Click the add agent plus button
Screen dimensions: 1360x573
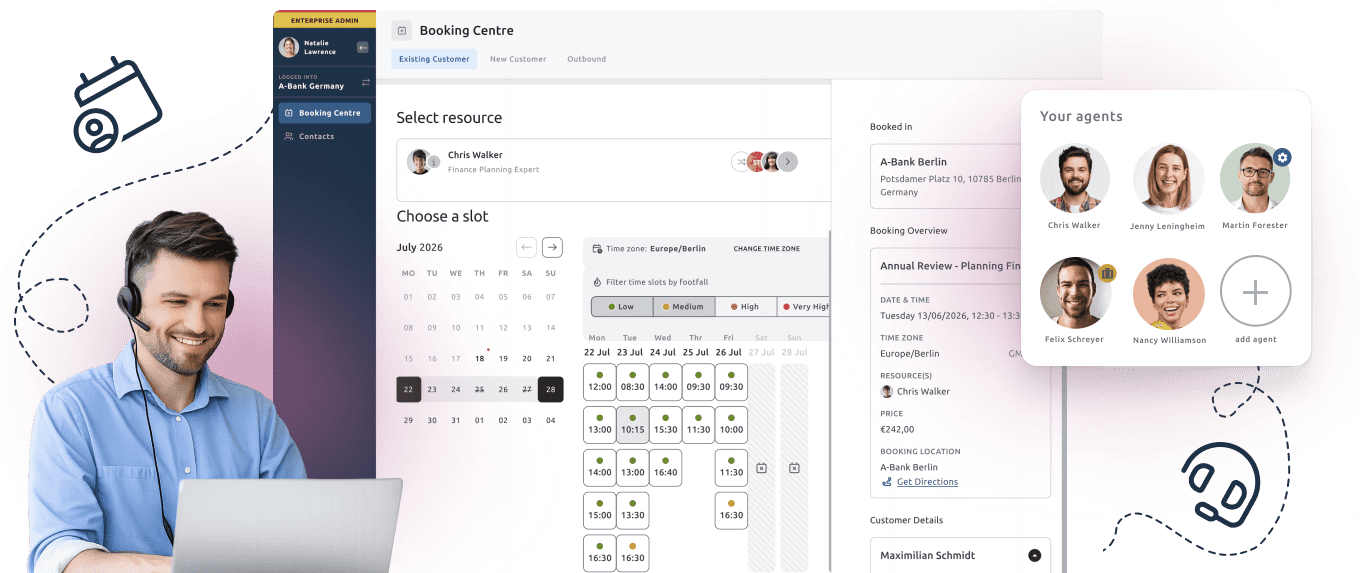(x=1256, y=291)
